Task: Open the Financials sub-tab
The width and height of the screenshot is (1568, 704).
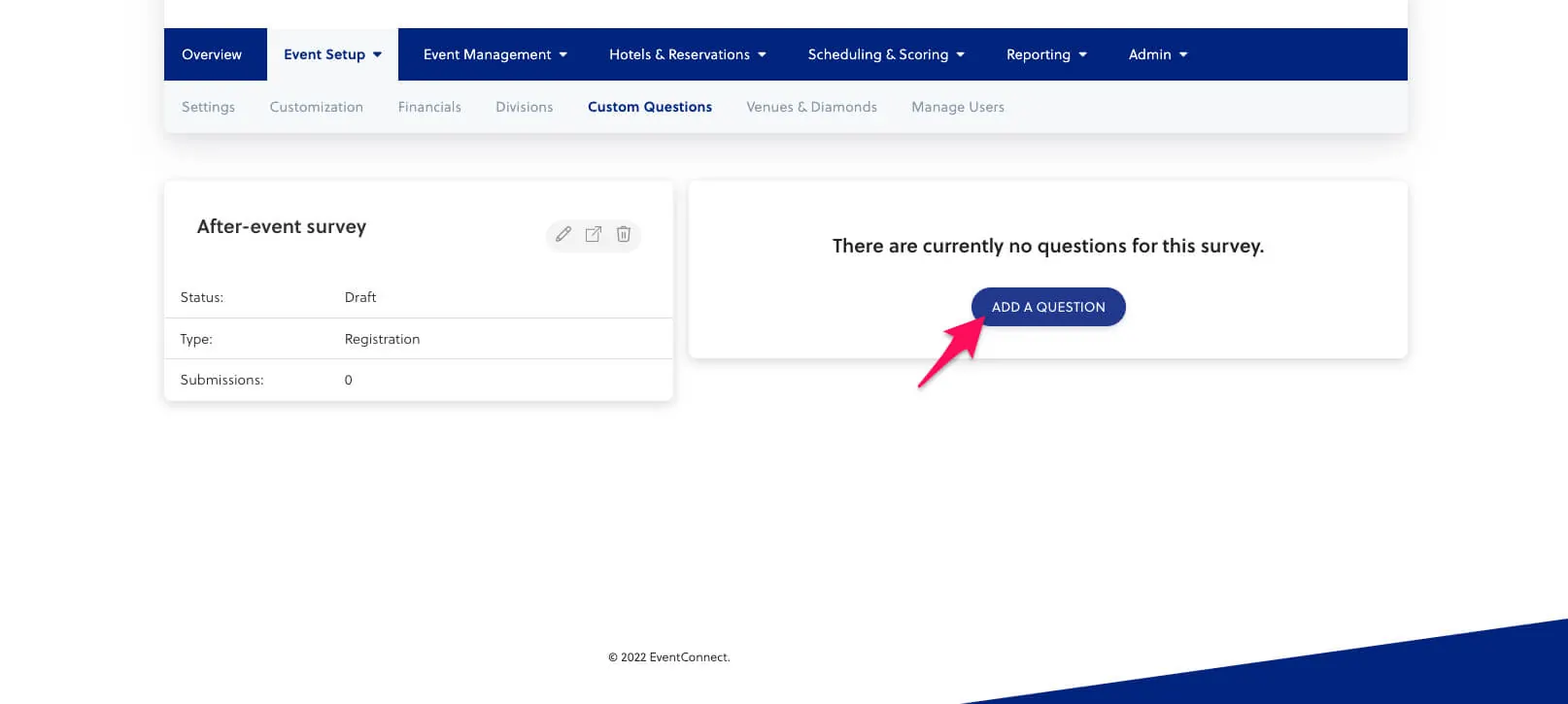Action: [x=429, y=107]
